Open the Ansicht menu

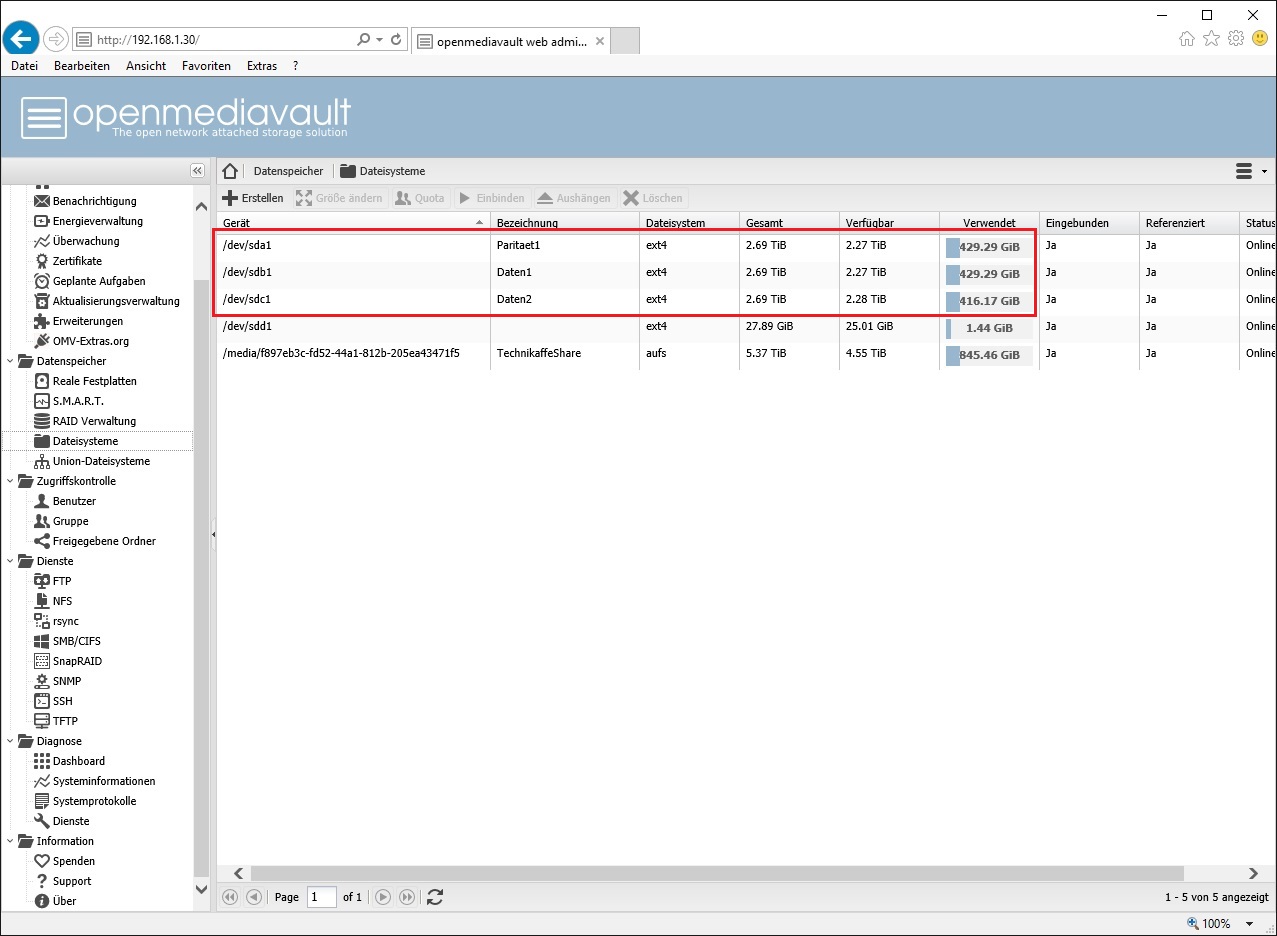(146, 66)
